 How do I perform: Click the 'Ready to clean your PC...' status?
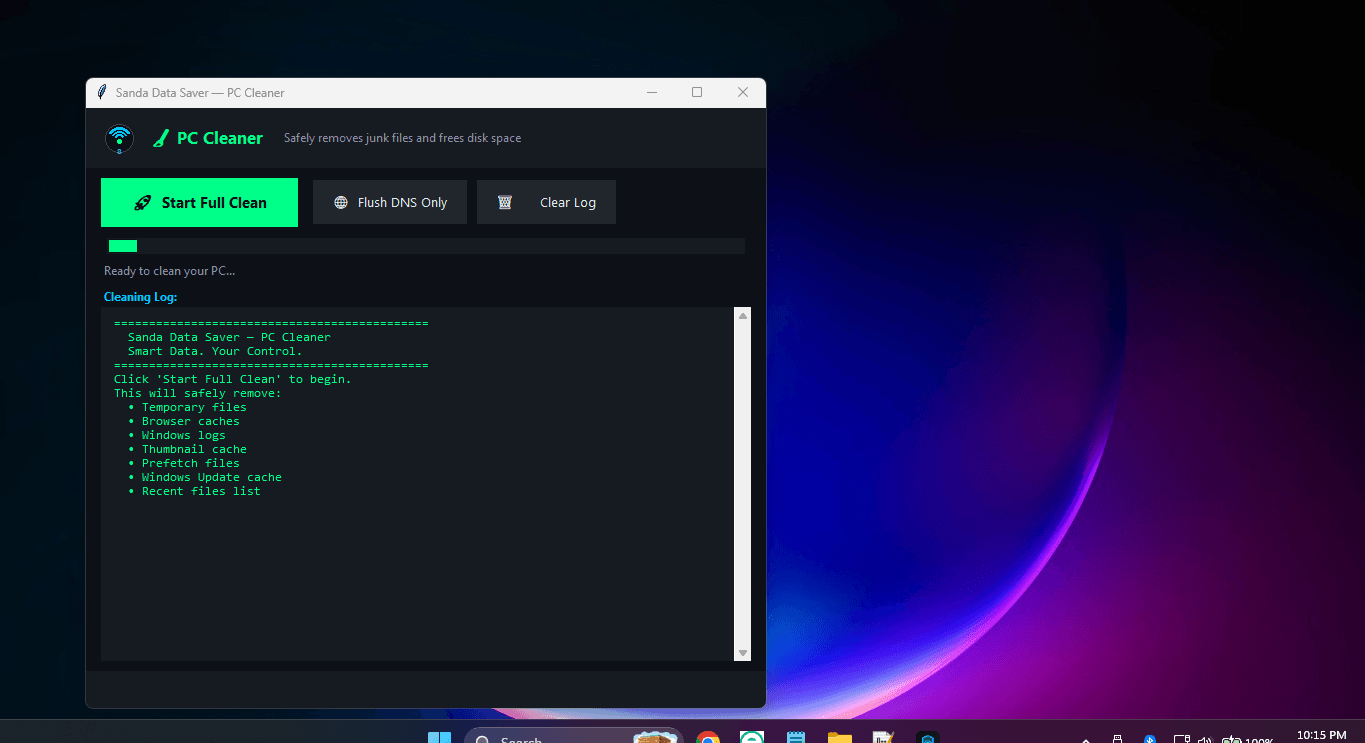click(x=170, y=271)
